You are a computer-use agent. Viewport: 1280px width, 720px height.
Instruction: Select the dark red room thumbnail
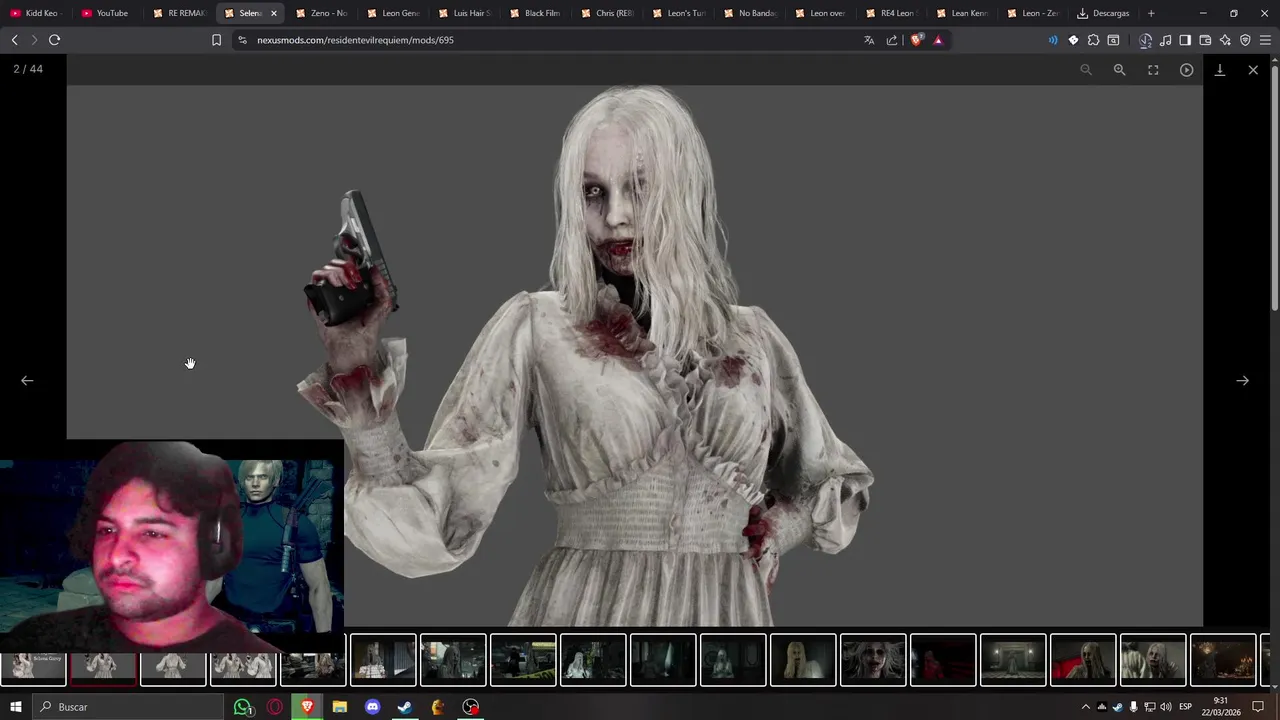click(943, 660)
